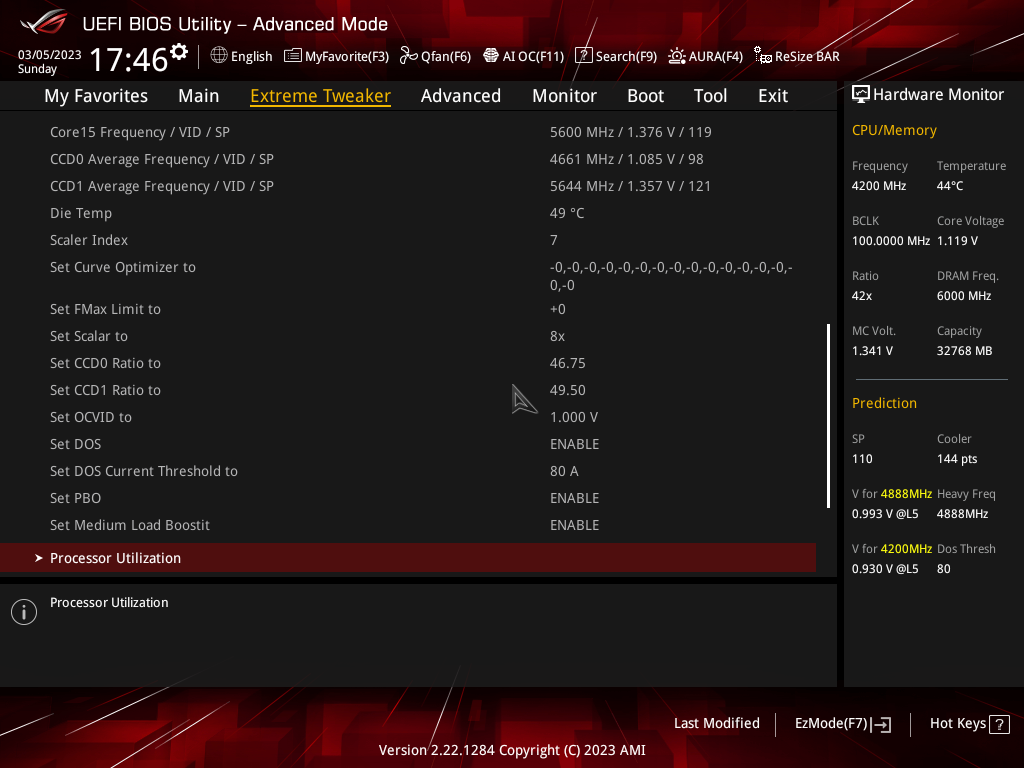Click the Prediction heading
The height and width of the screenshot is (768, 1024).
(x=884, y=403)
